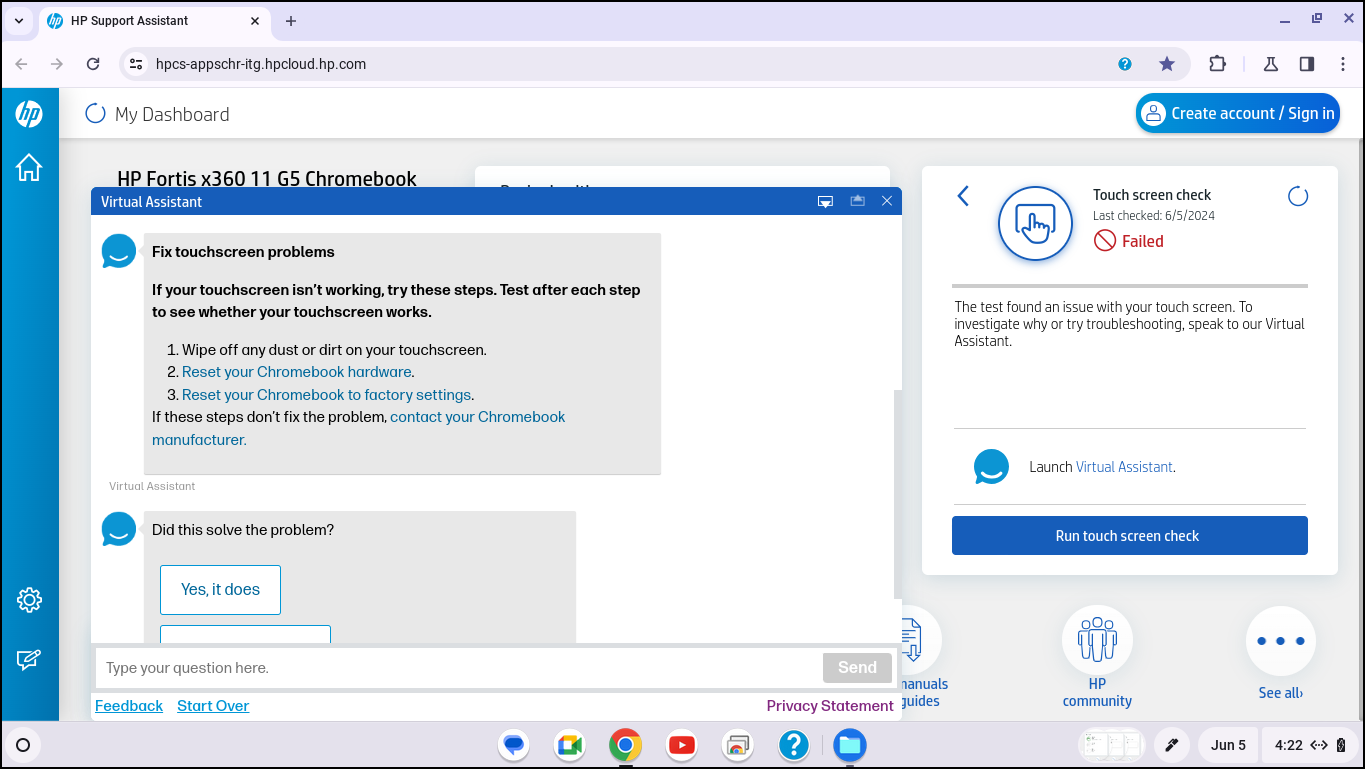Select the Yes, it does answer

[220, 590]
